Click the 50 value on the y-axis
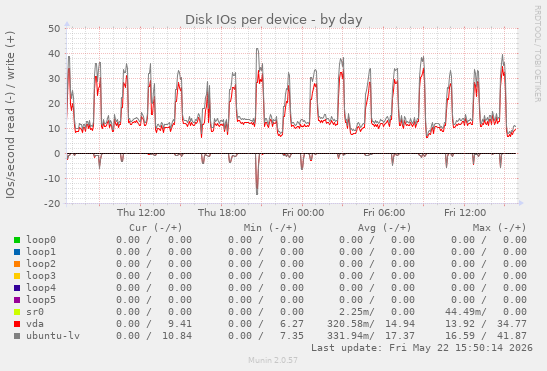Screen dimensions: 547x371 [54, 29]
